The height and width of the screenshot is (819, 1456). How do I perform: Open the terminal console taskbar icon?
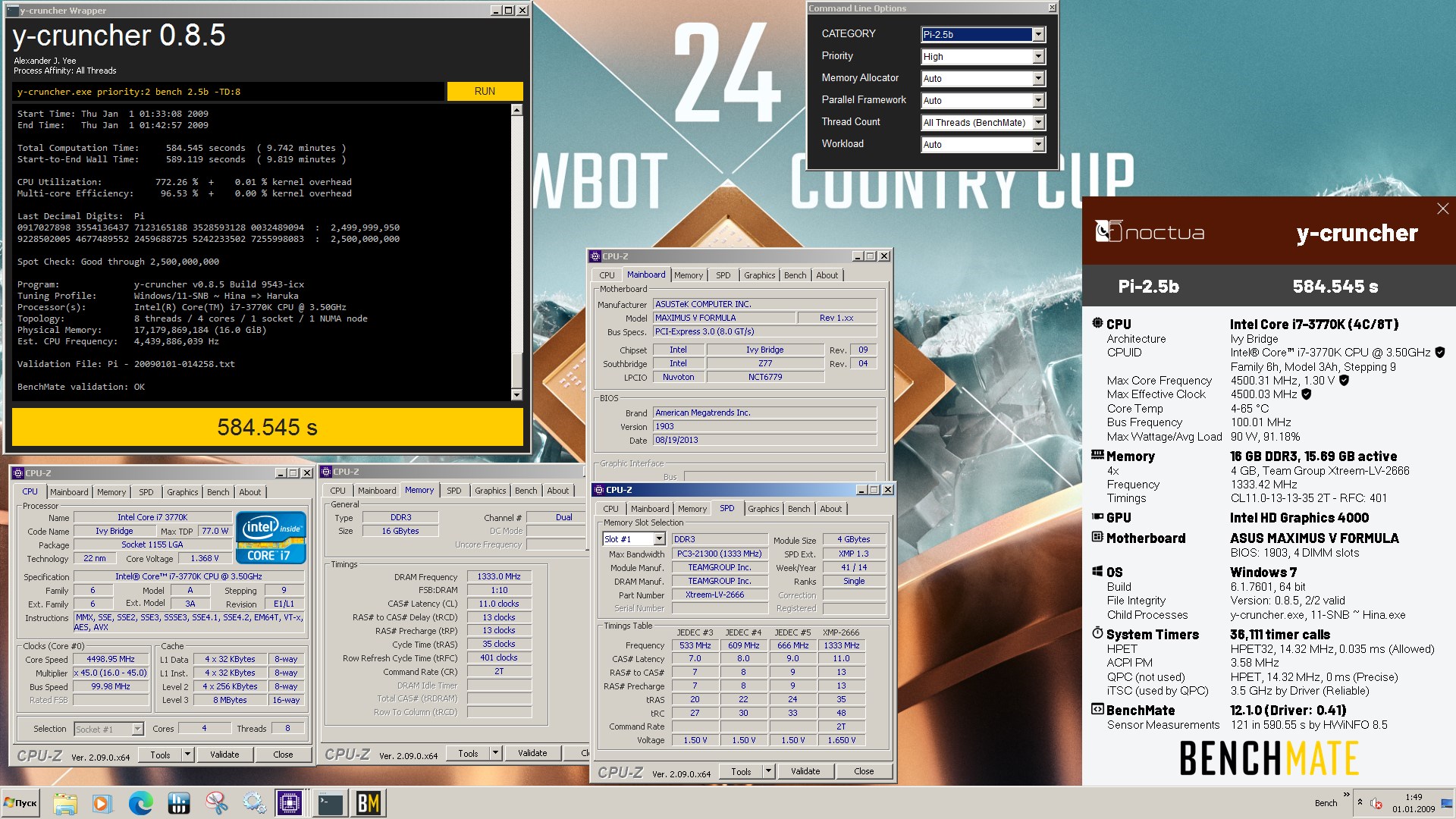pyautogui.click(x=331, y=803)
